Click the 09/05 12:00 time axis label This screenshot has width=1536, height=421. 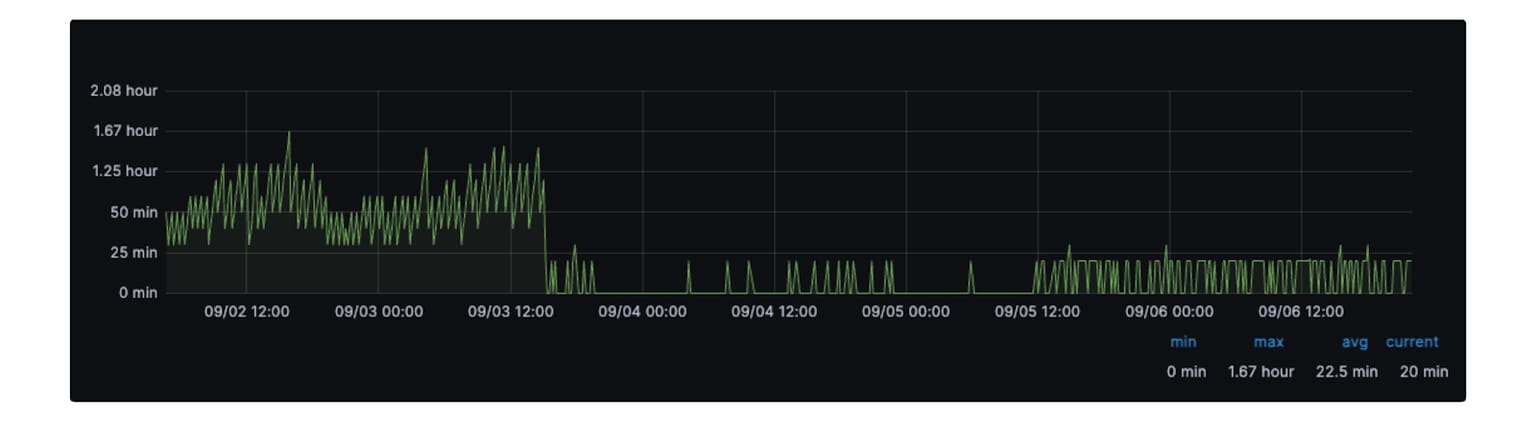click(x=1037, y=312)
